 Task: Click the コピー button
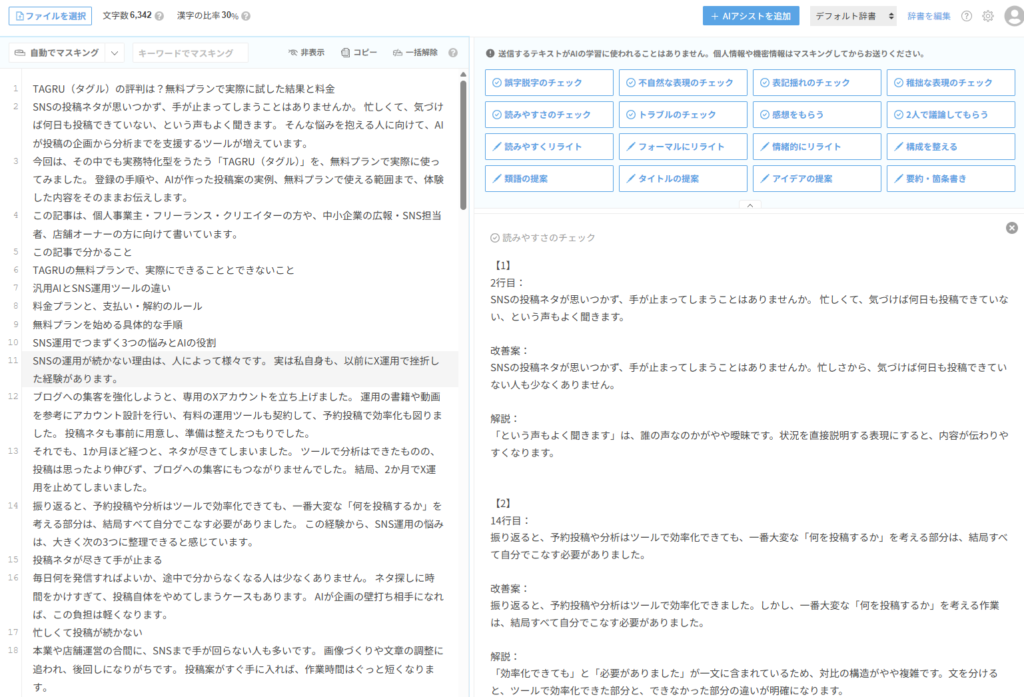point(359,52)
